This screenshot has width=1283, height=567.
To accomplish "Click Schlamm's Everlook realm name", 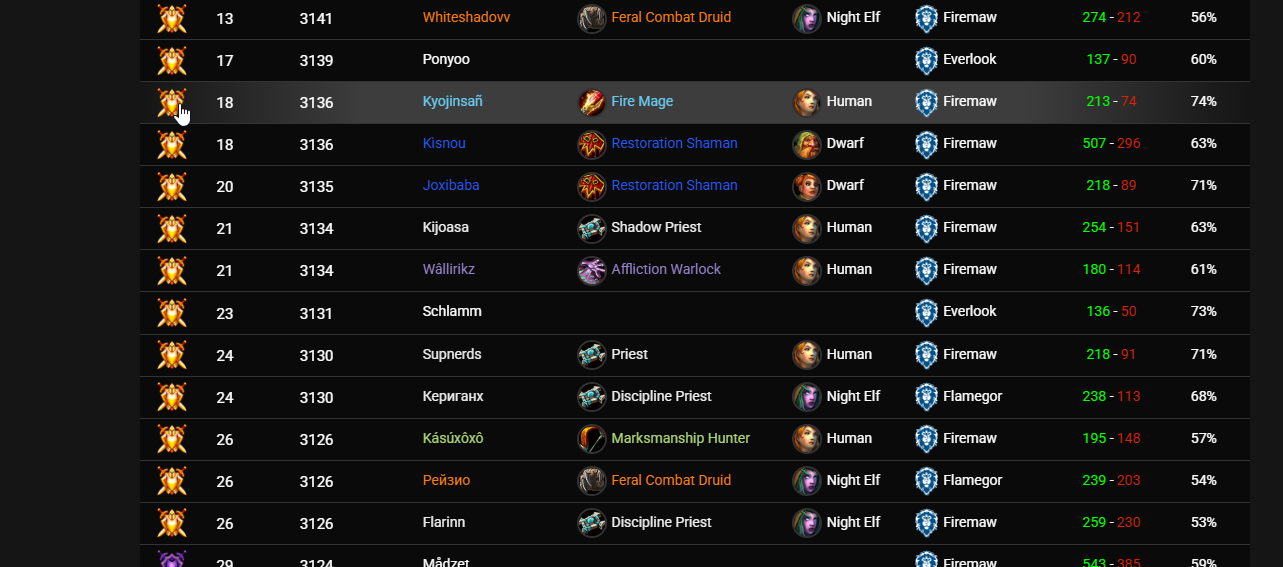I will click(x=969, y=312).
